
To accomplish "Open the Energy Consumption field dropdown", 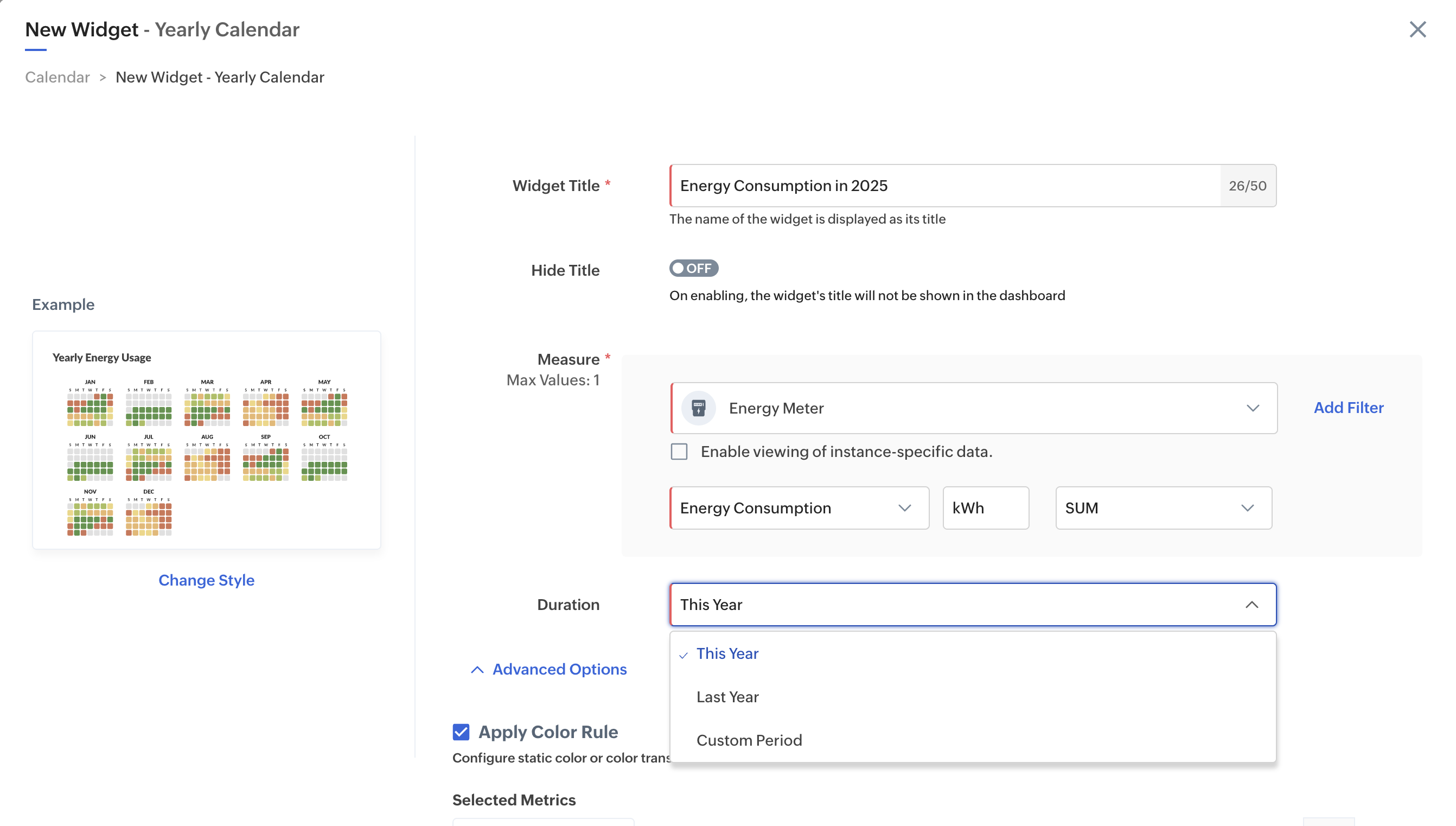I will pos(799,508).
